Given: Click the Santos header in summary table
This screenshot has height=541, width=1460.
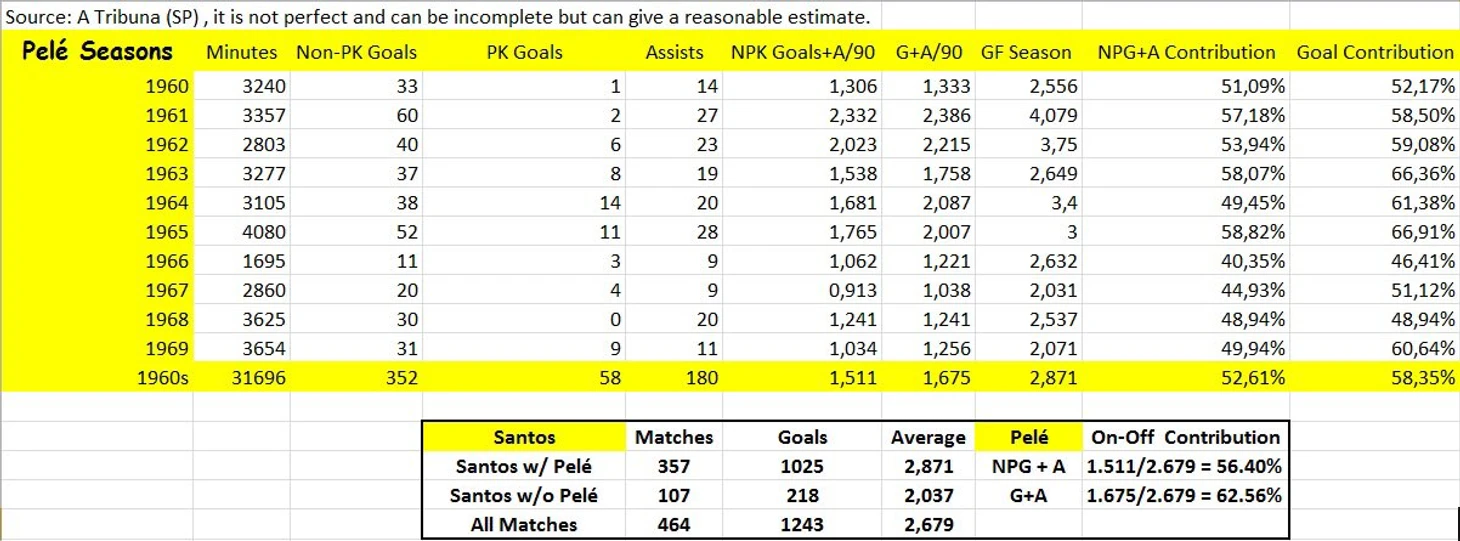Looking at the screenshot, I should (523, 437).
